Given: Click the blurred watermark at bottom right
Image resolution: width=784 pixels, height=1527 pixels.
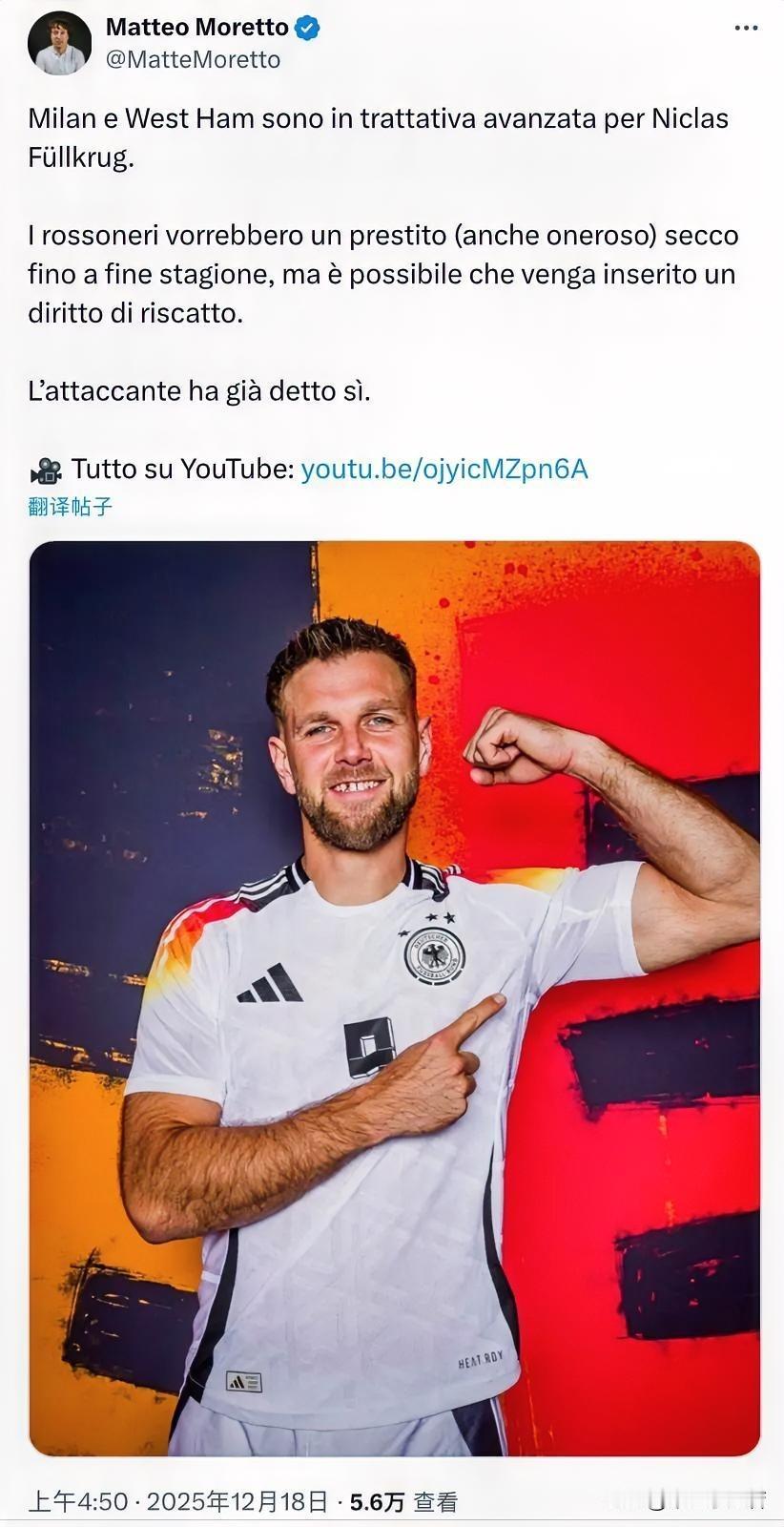Looking at the screenshot, I should click(704, 1501).
